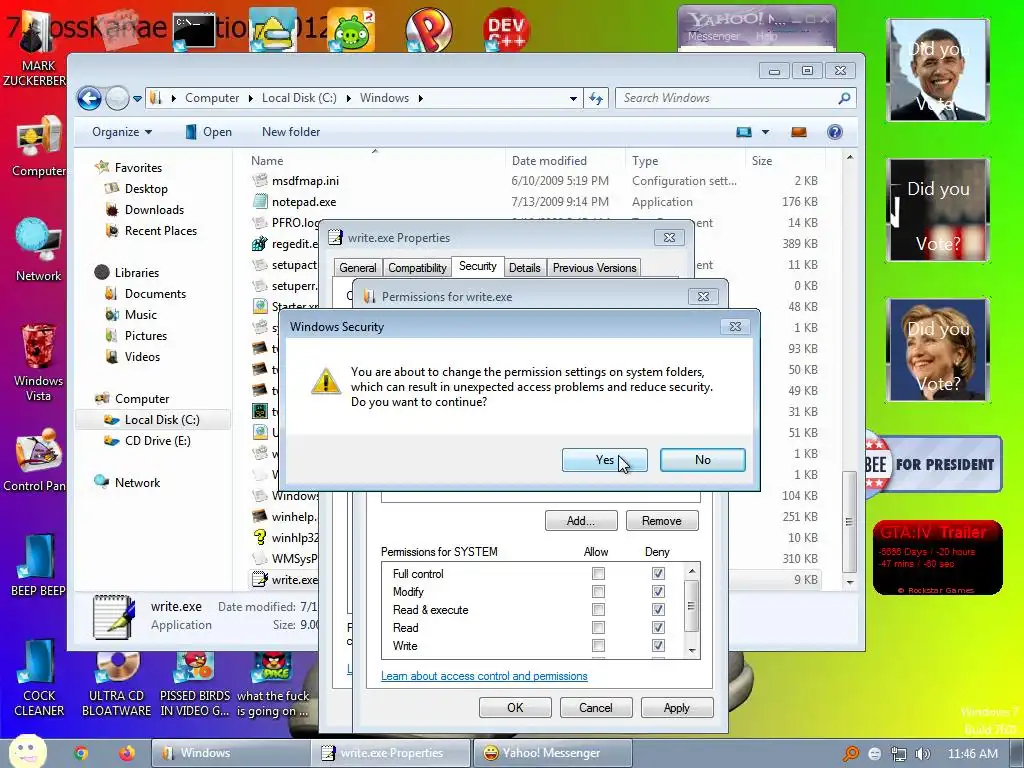Tick Allow for Read & execute

click(598, 609)
